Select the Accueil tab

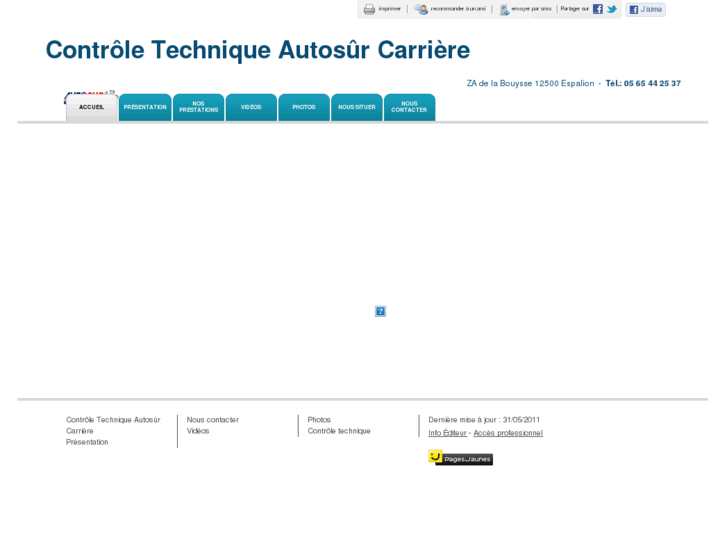(x=91, y=108)
